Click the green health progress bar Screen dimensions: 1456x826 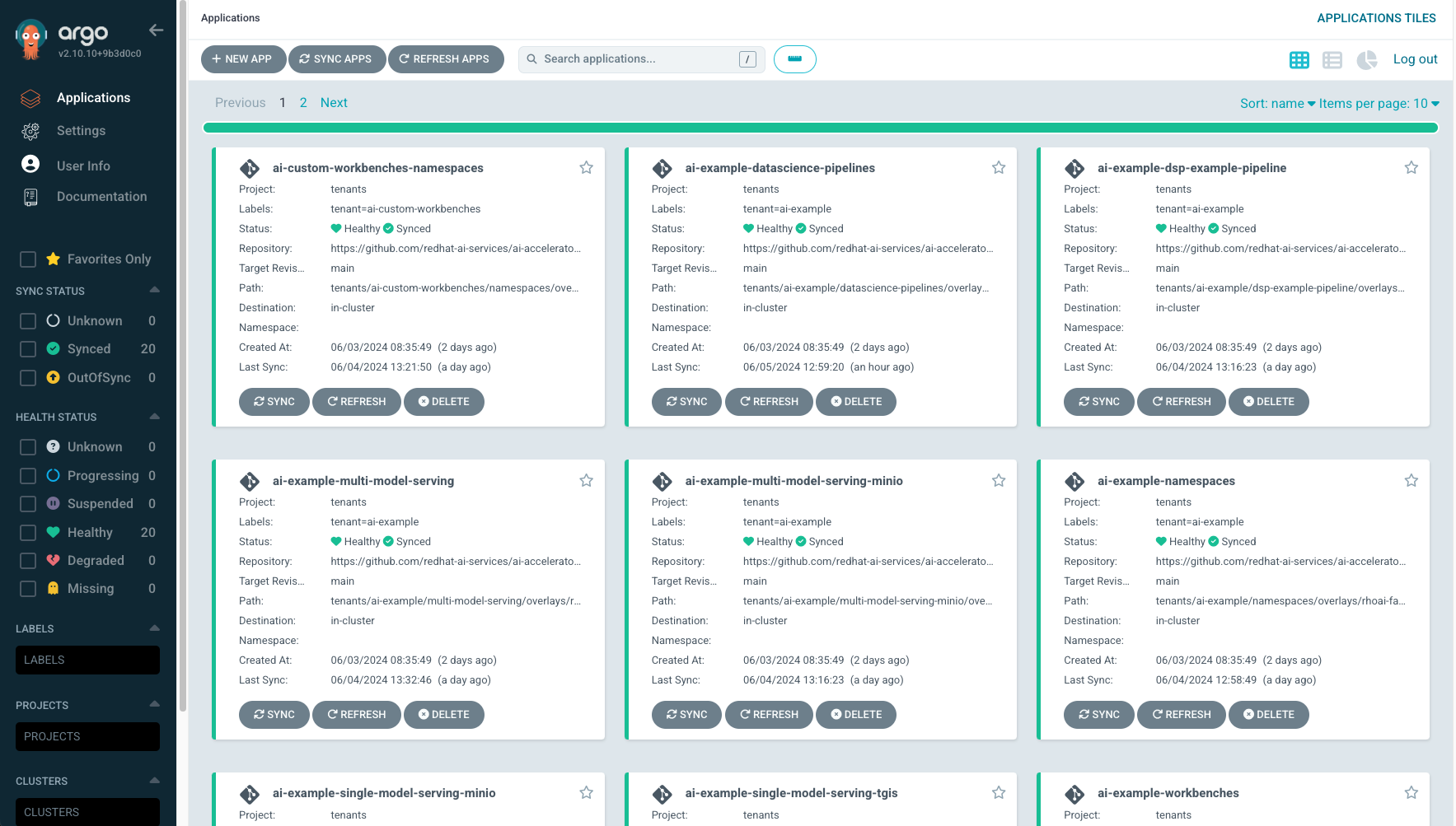[821, 128]
